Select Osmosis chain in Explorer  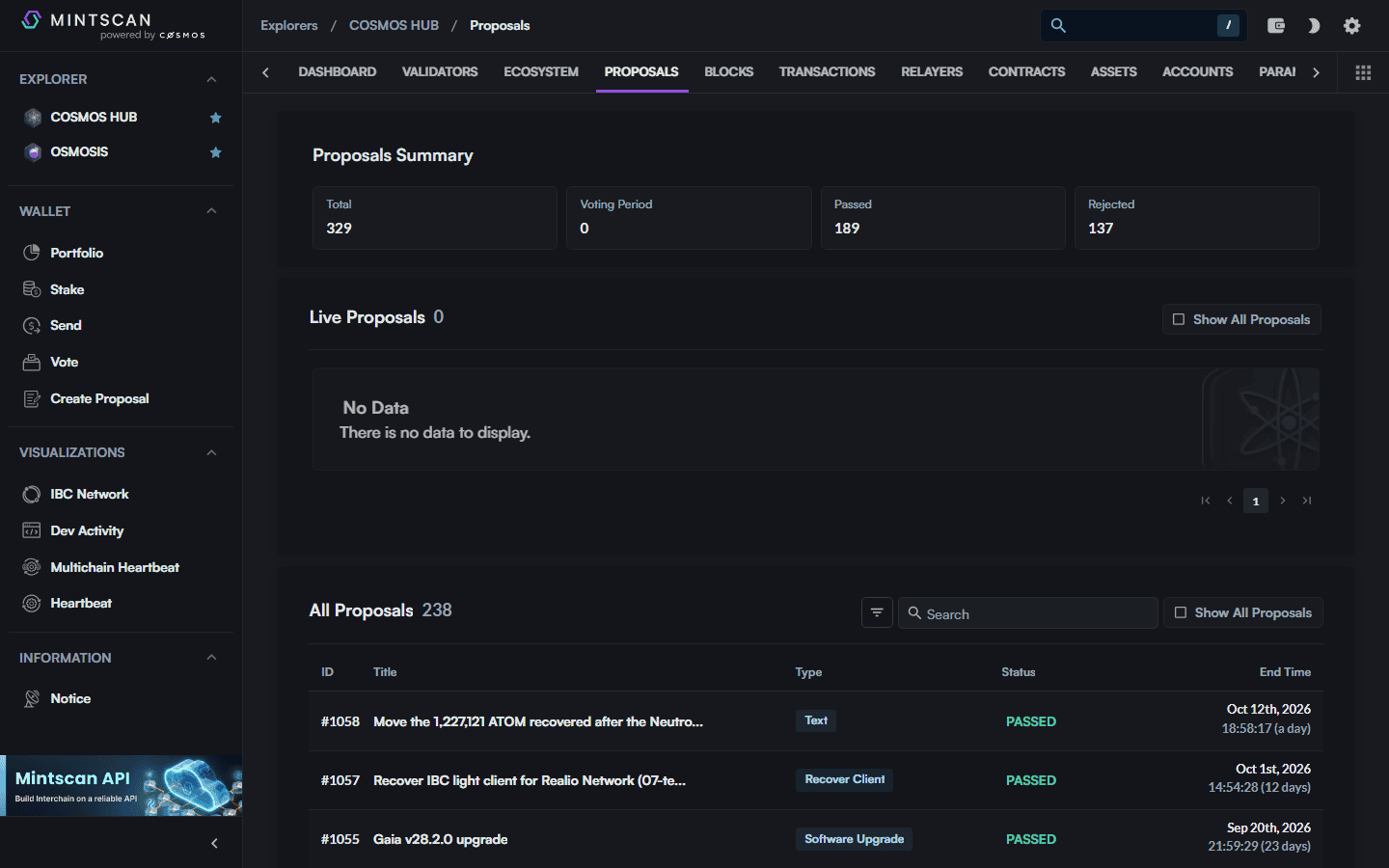pyautogui.click(x=79, y=152)
